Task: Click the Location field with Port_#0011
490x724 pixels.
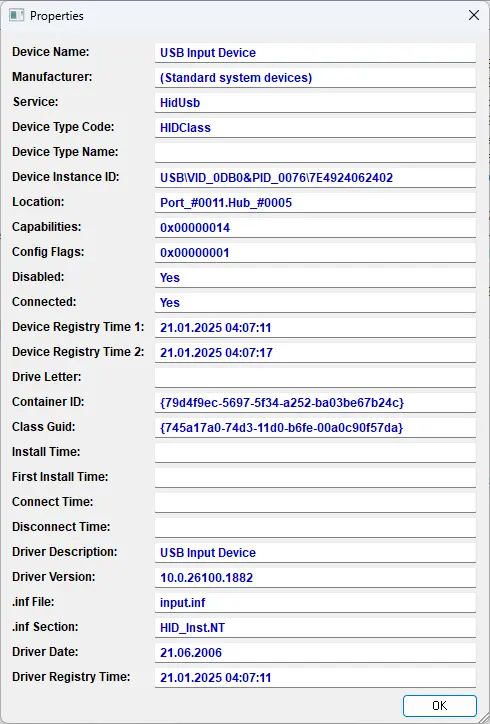Action: pos(315,202)
